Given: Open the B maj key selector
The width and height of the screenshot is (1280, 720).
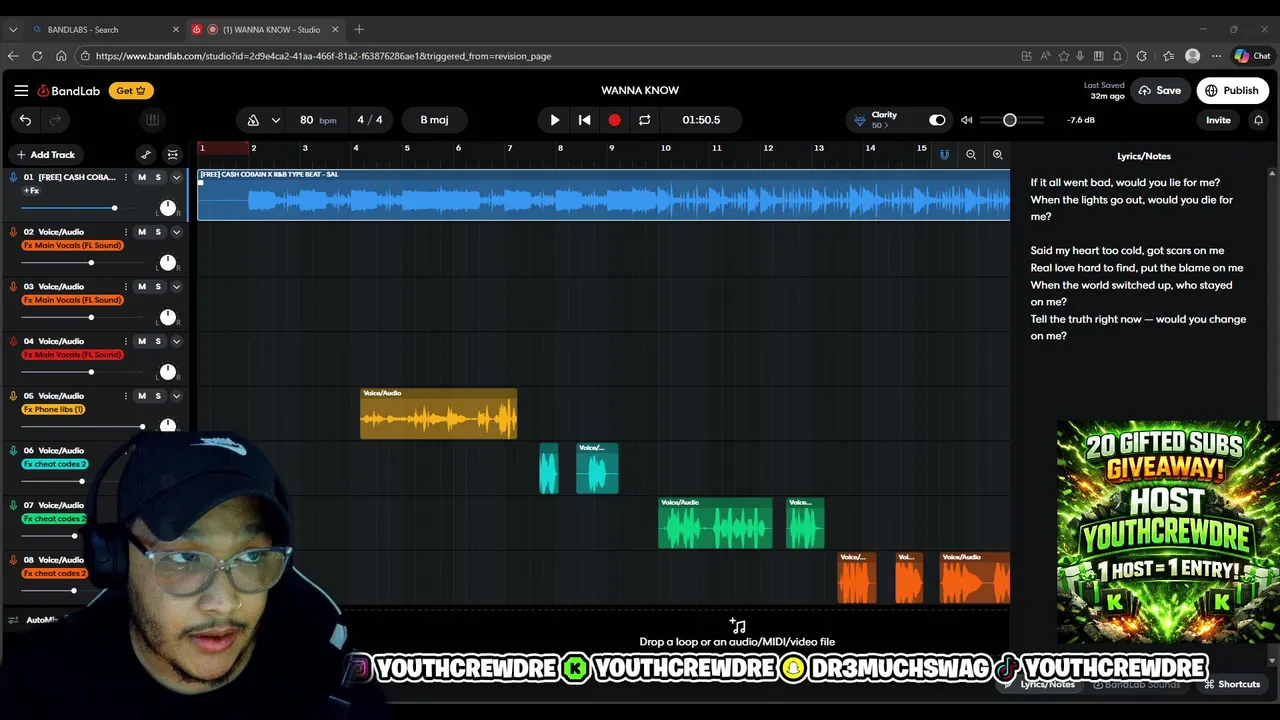Looking at the screenshot, I should [434, 120].
